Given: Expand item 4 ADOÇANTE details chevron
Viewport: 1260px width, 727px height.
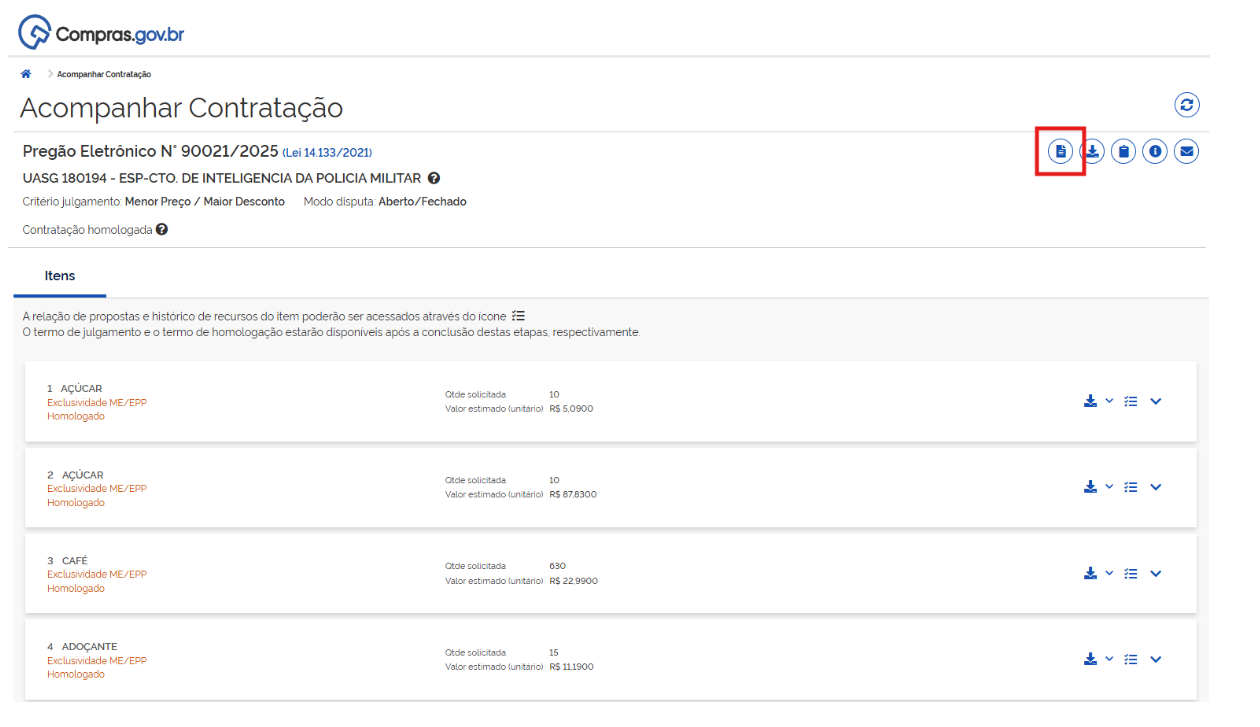Looking at the screenshot, I should point(1156,660).
